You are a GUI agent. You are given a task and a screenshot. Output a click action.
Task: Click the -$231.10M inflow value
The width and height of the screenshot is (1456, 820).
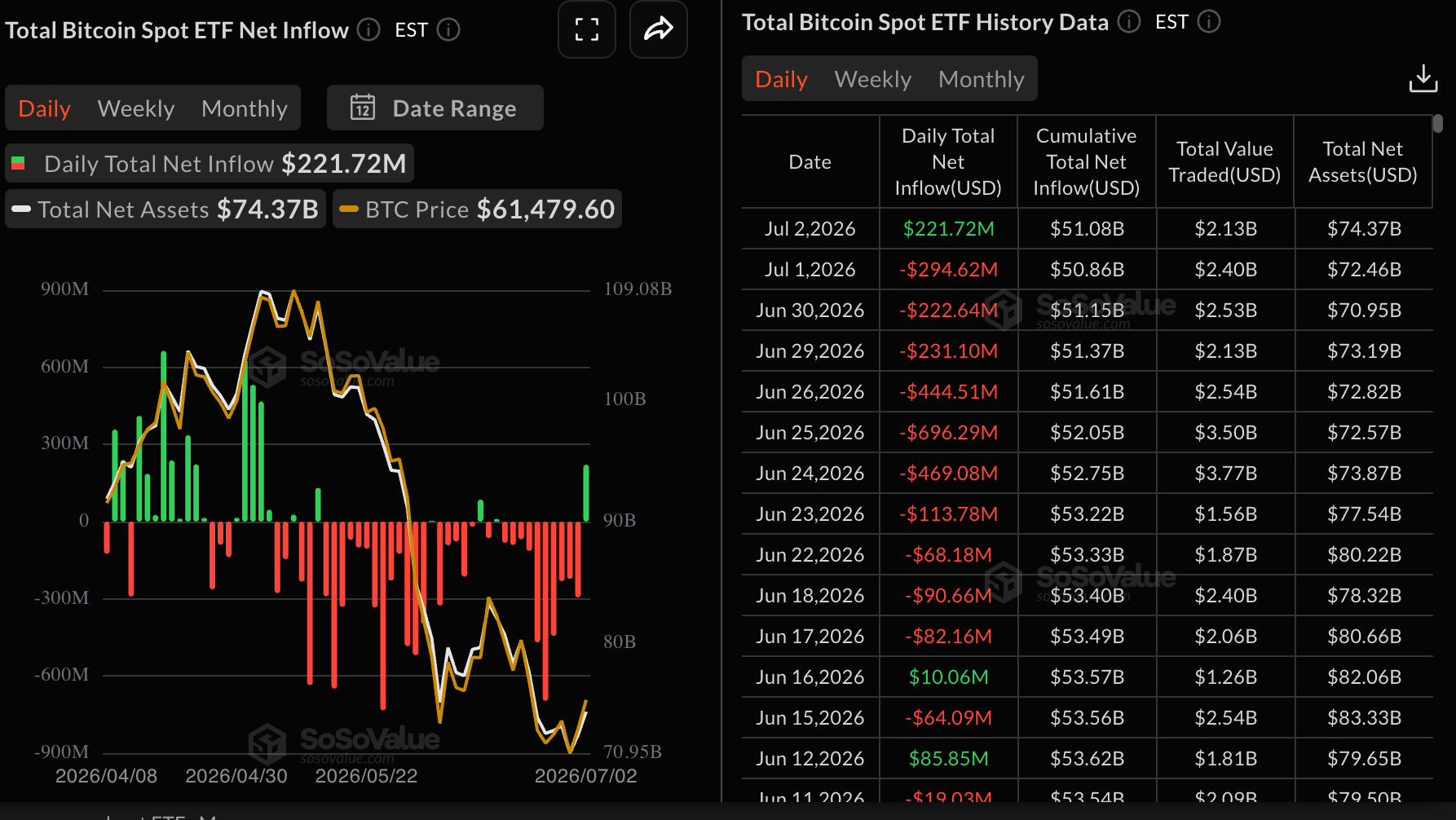tap(948, 351)
